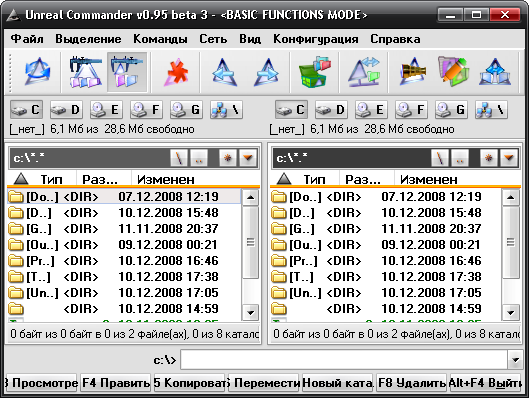
Task: Click the orange pencil multi-rename icon
Action: pos(453,72)
